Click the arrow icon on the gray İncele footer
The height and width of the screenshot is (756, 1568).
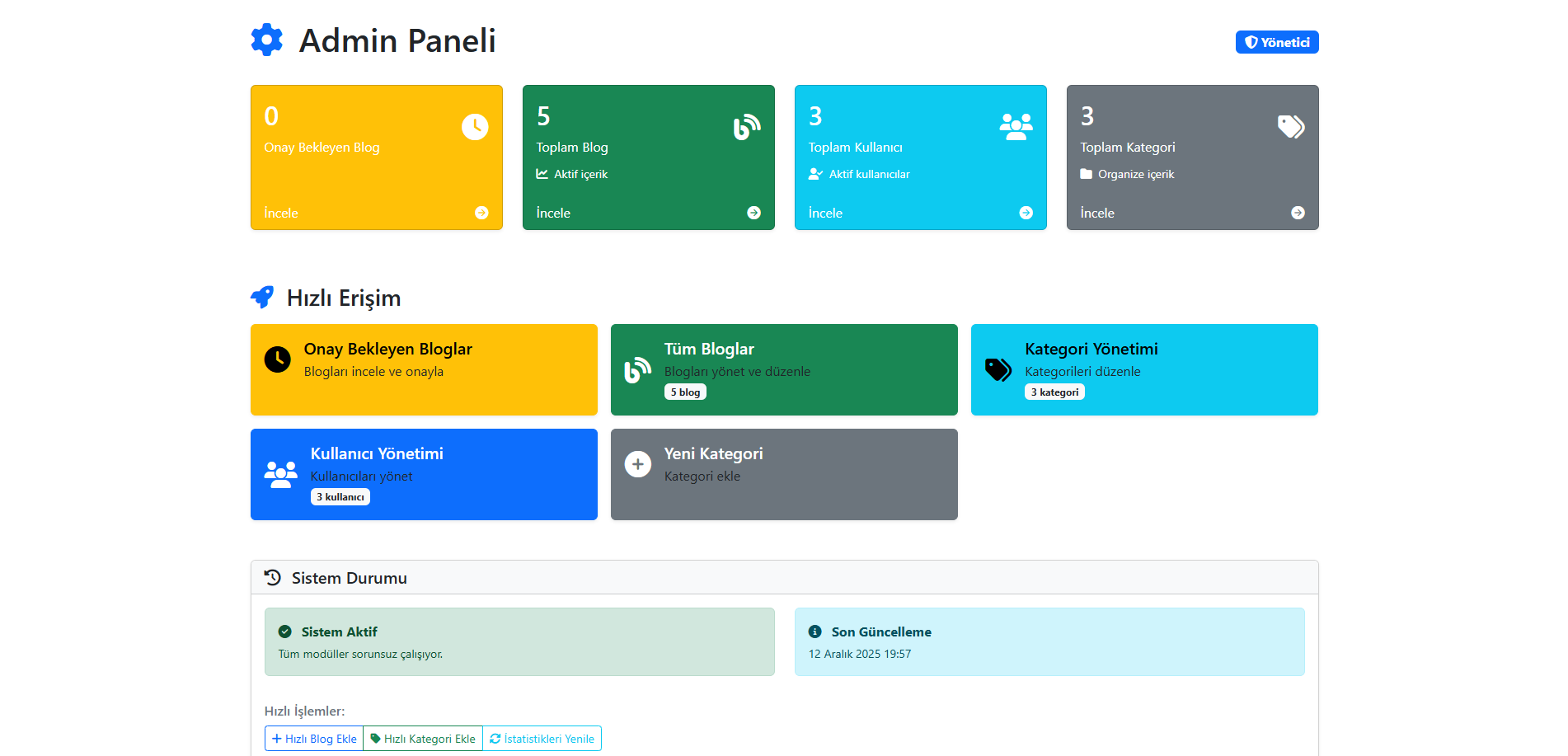tap(1298, 213)
